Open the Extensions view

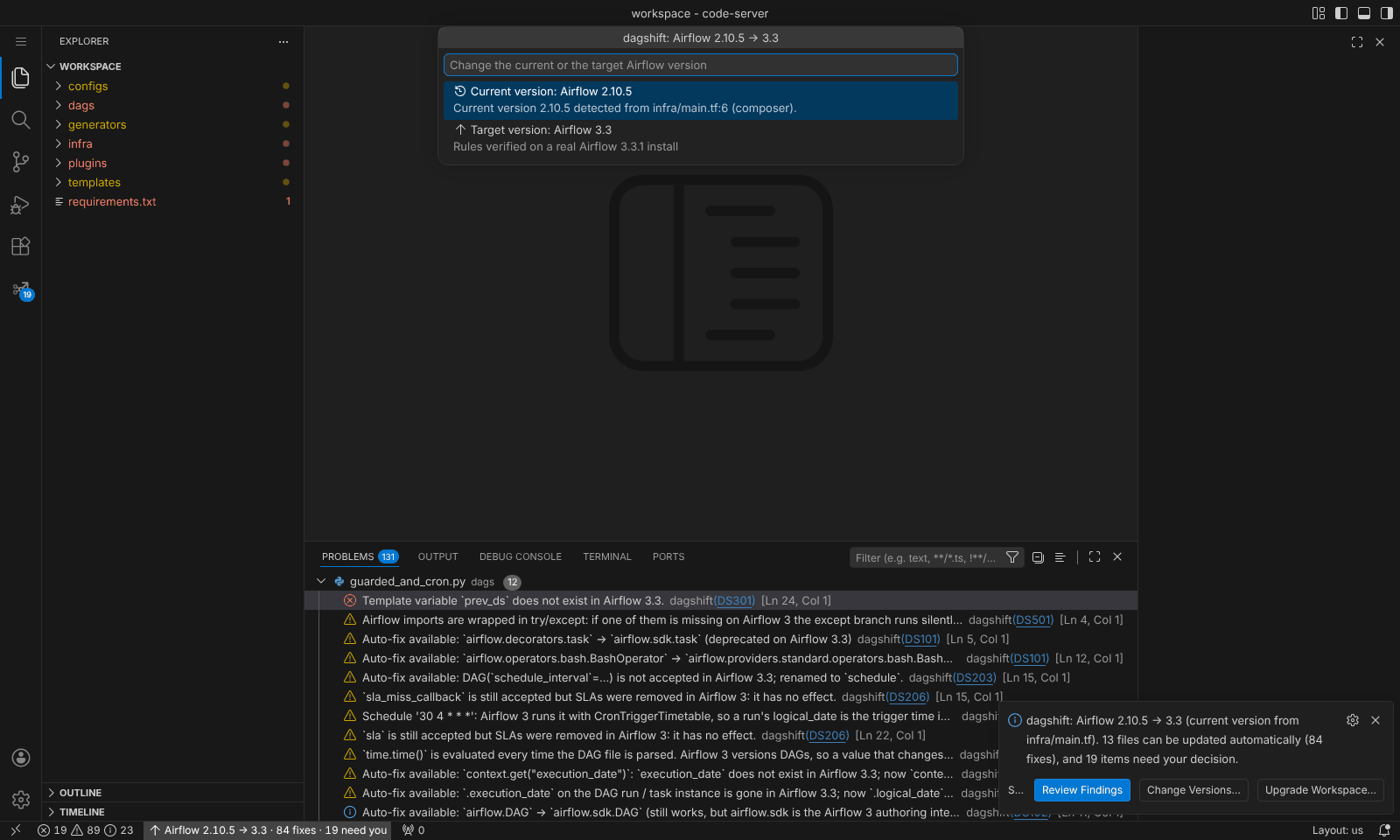pyautogui.click(x=21, y=247)
